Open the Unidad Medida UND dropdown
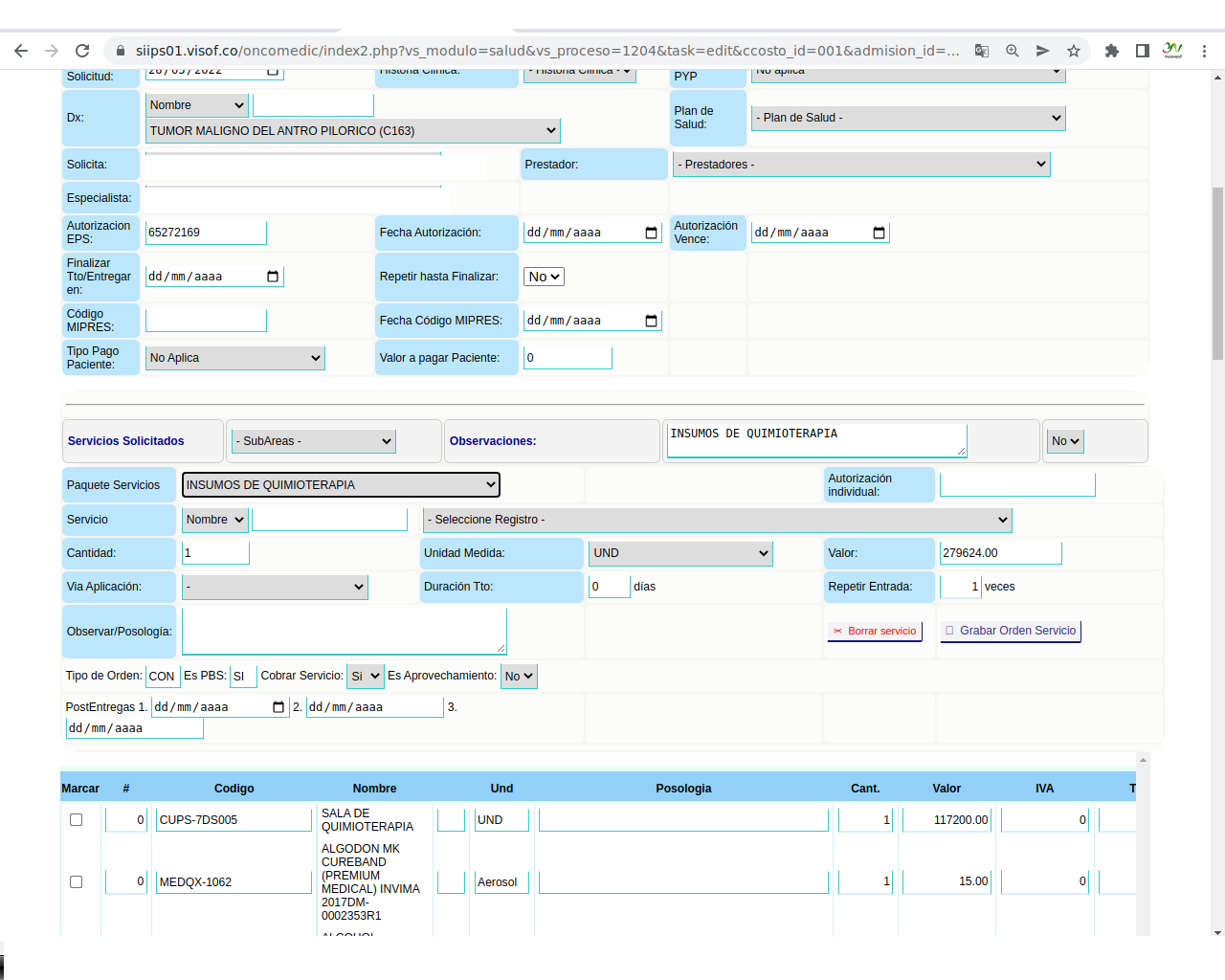This screenshot has height=980, width=1225. 680,553
